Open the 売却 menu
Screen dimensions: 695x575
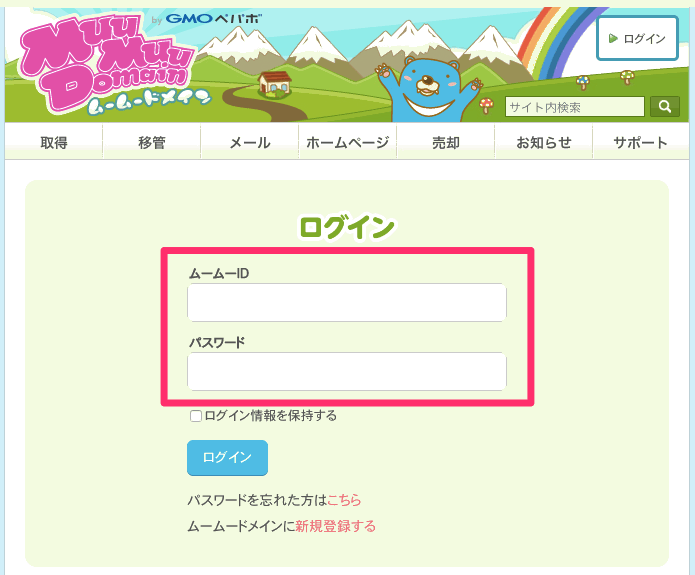[x=445, y=143]
